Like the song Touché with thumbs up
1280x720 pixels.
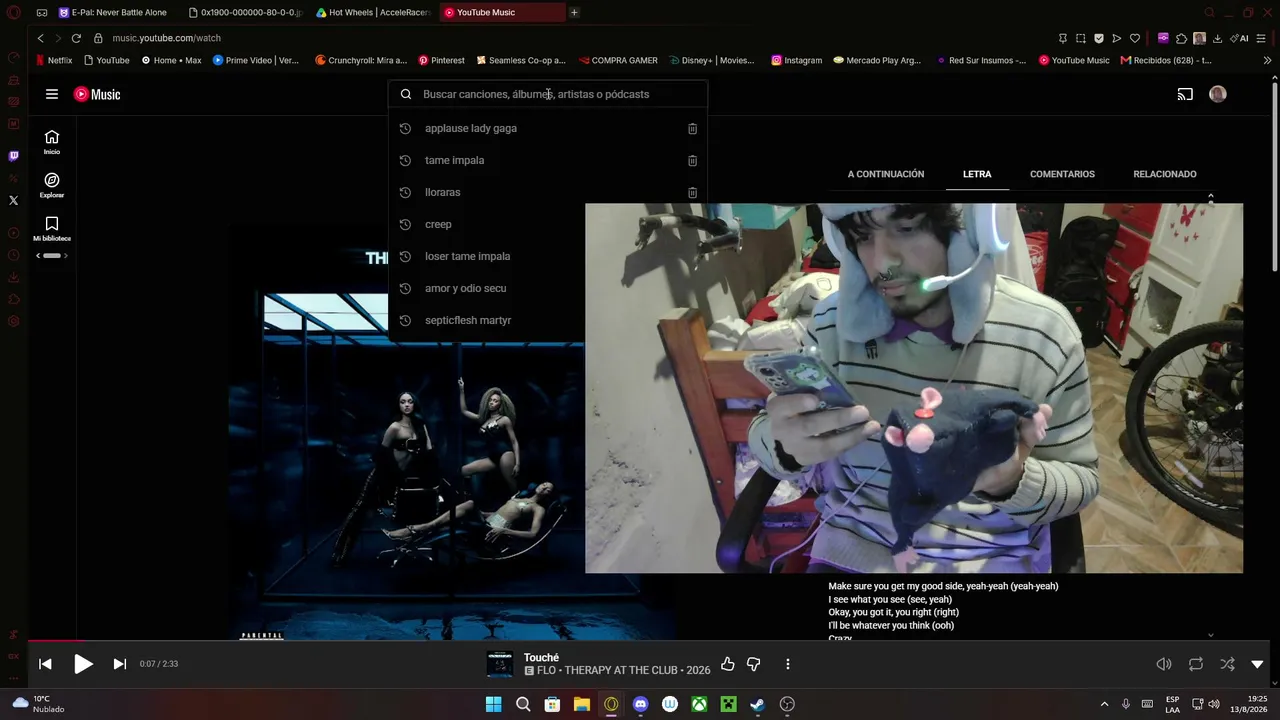point(728,664)
